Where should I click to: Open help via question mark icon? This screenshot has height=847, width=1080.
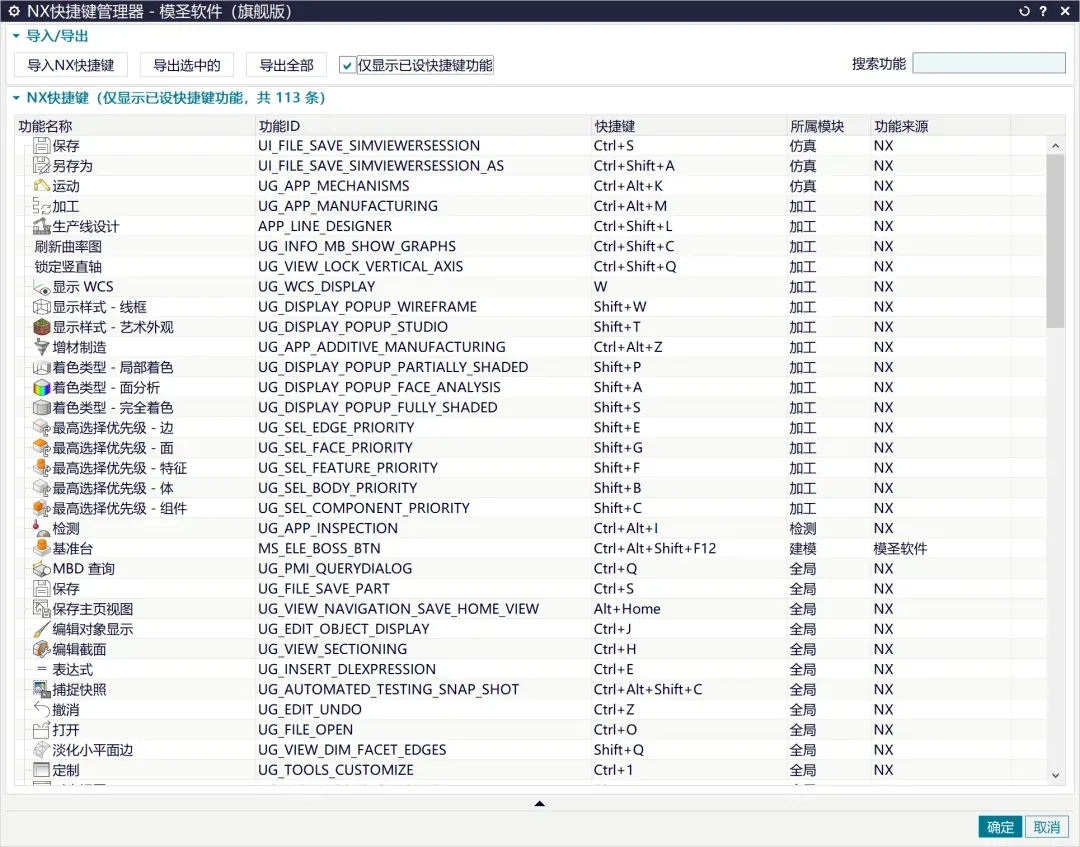pyautogui.click(x=1043, y=11)
